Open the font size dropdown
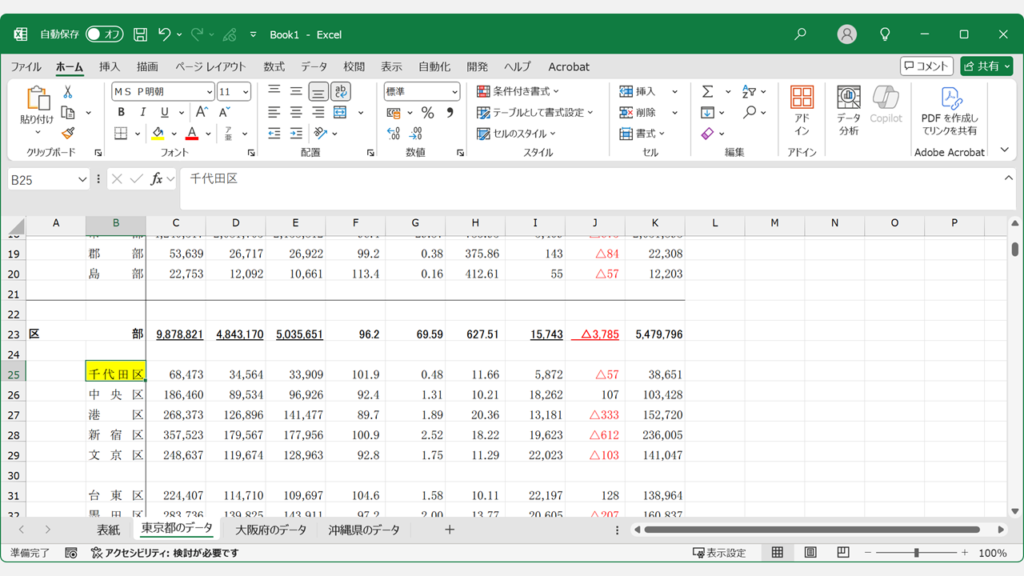1024x576 pixels. [x=246, y=92]
